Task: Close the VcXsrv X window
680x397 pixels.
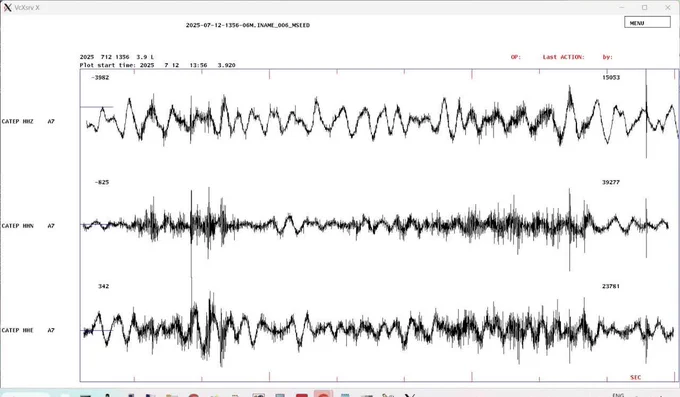Action: point(668,7)
